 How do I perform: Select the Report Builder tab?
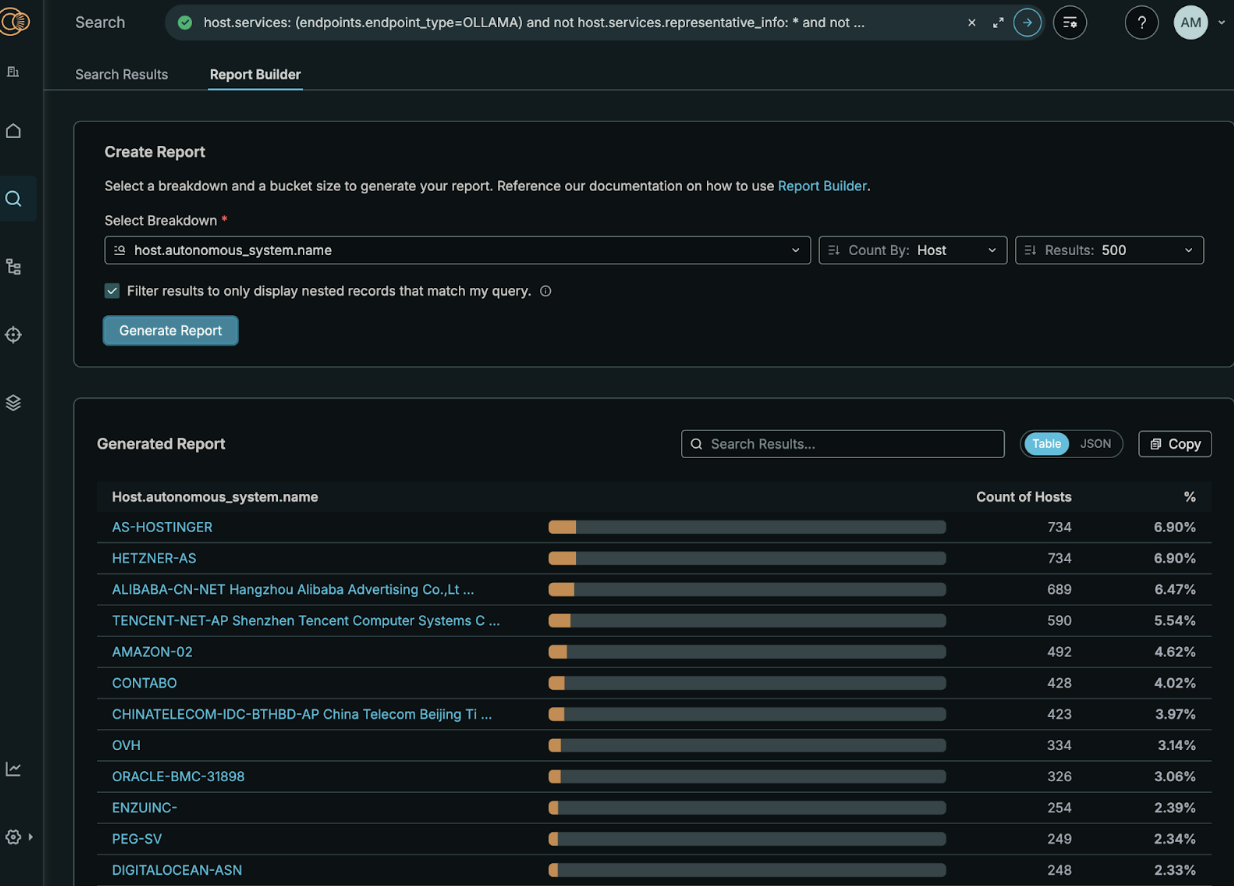pos(255,74)
